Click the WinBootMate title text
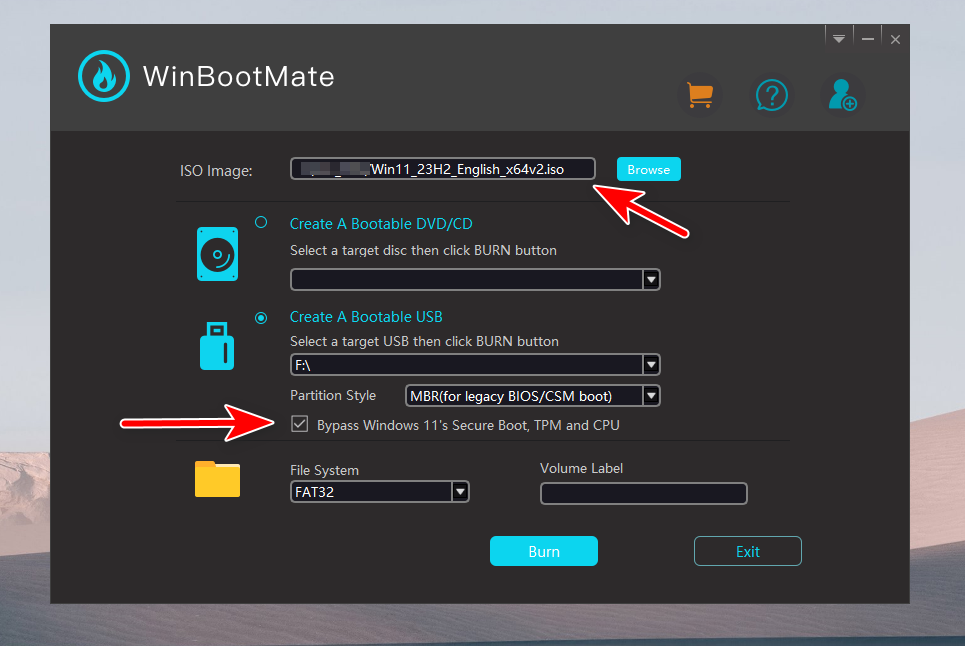Screen dimensions: 965x646 pyautogui.click(x=239, y=77)
